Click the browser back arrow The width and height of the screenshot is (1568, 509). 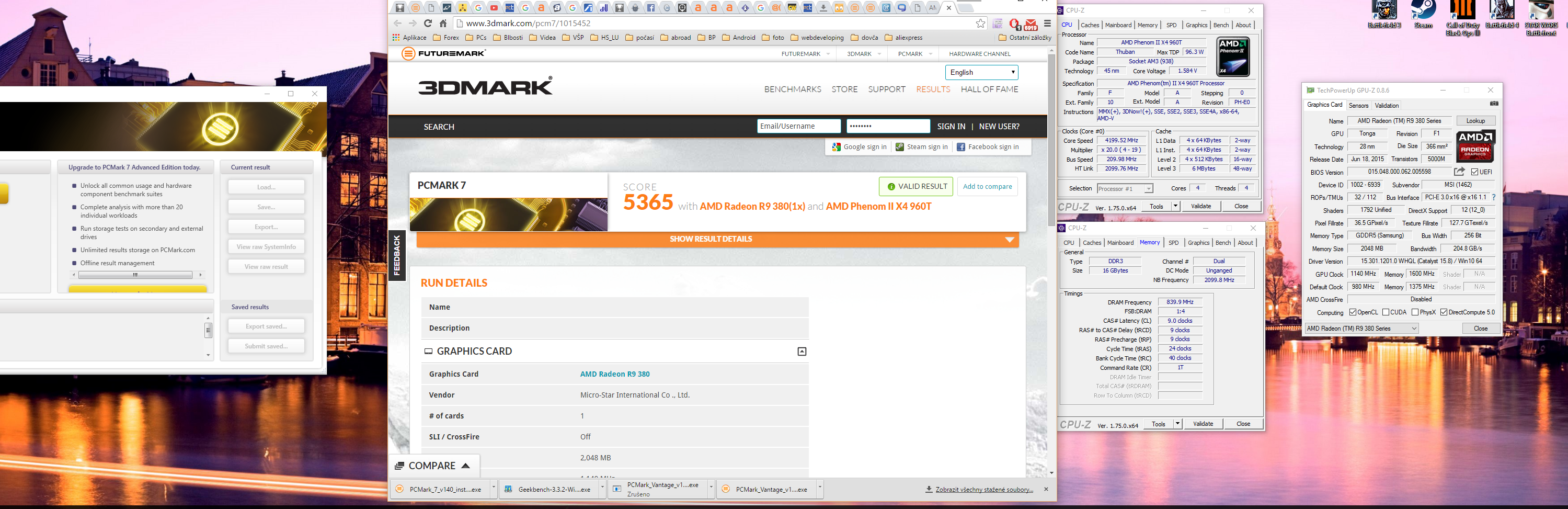[397, 23]
